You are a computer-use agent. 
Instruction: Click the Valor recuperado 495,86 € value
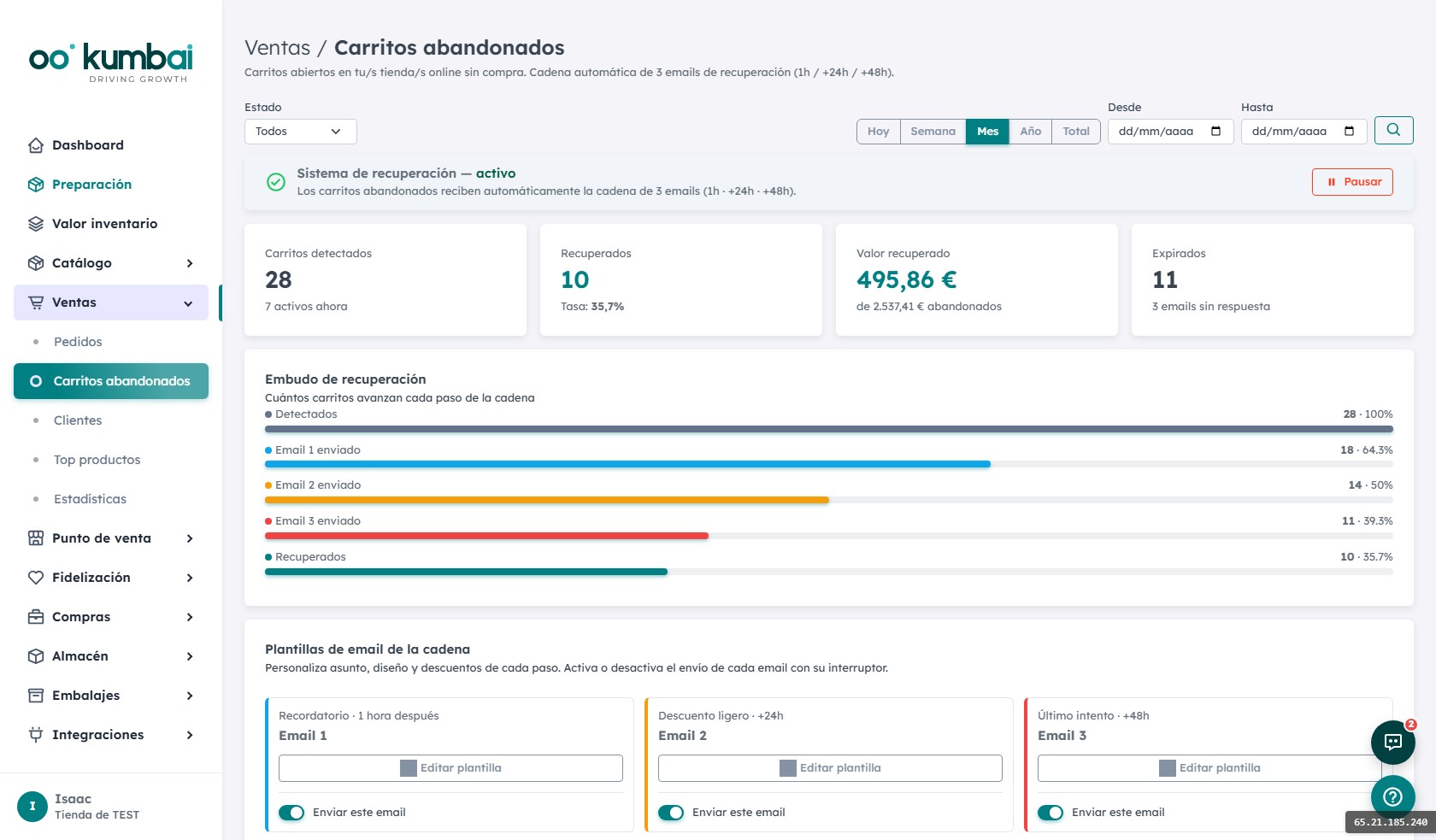pyautogui.click(x=907, y=280)
